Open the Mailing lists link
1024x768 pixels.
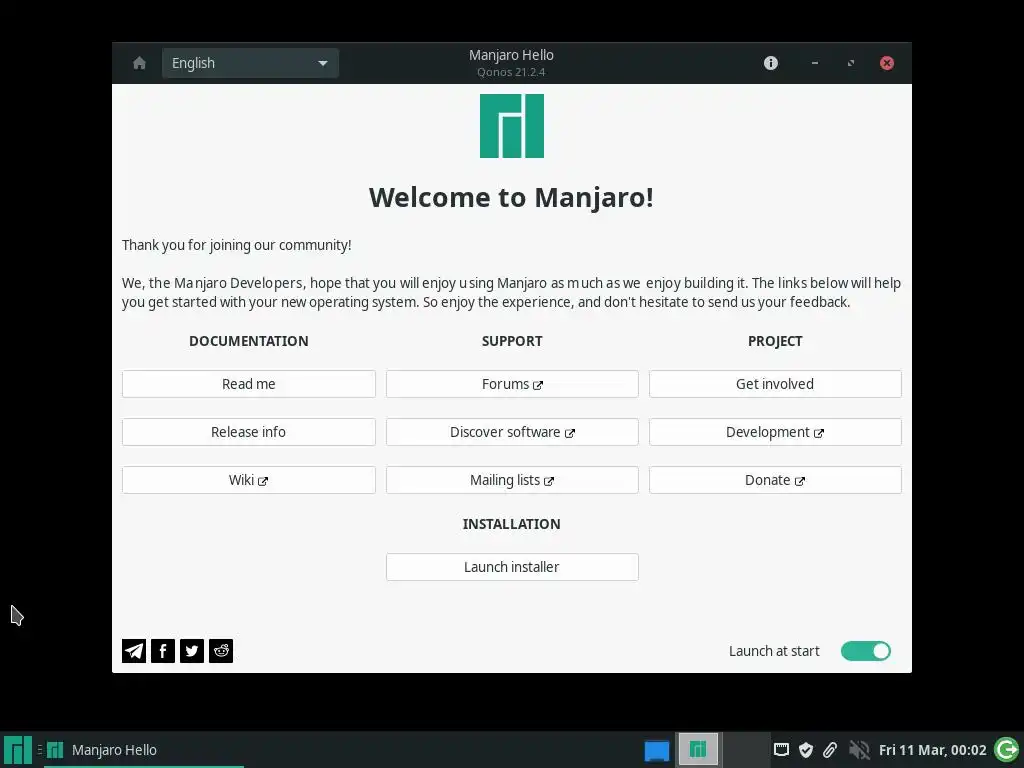512,480
